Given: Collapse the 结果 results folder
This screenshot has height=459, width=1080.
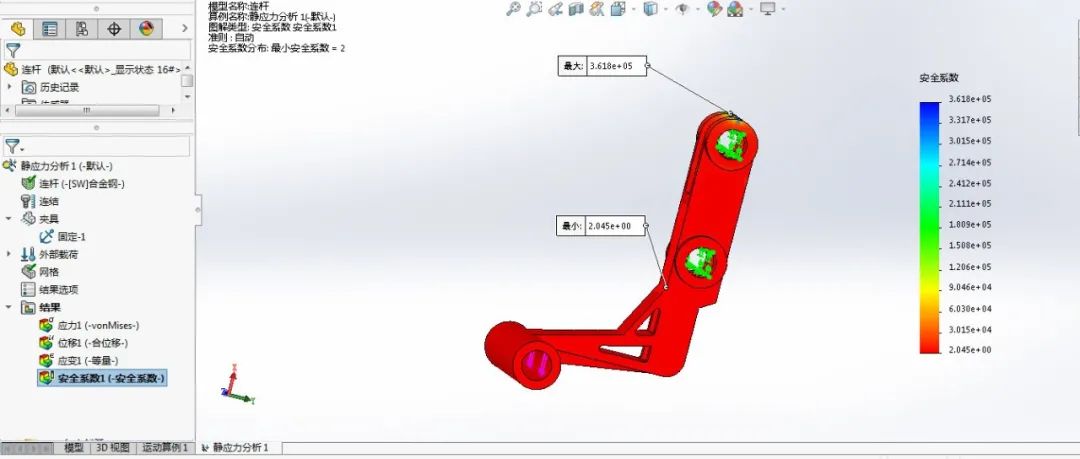Looking at the screenshot, I should [x=10, y=307].
